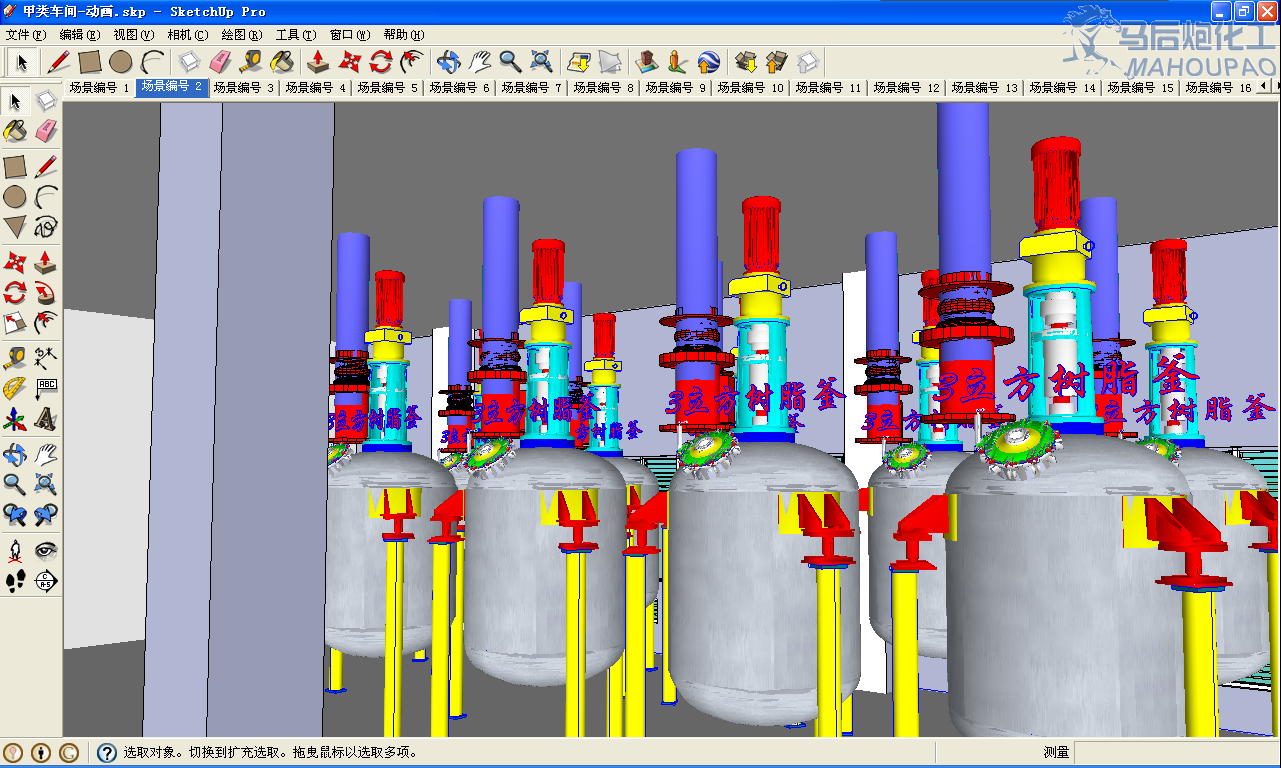Pick the Dimension tool in left toolbar
Screen dimensions: 1281x768
[46, 358]
